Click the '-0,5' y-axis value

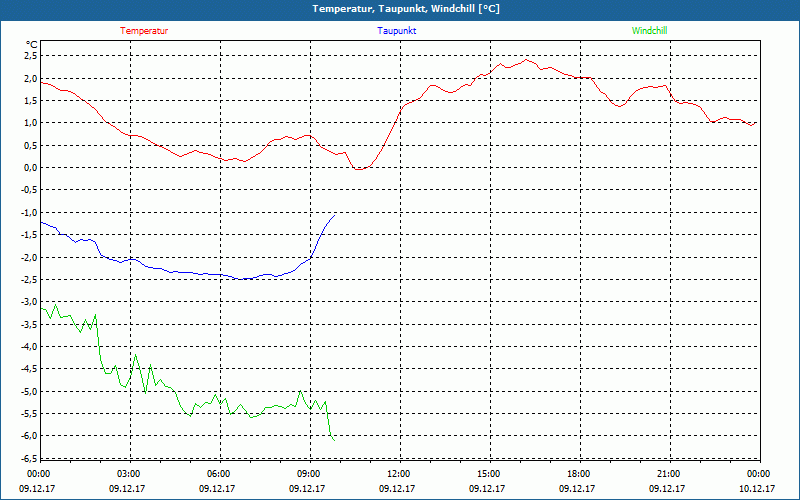(29, 190)
